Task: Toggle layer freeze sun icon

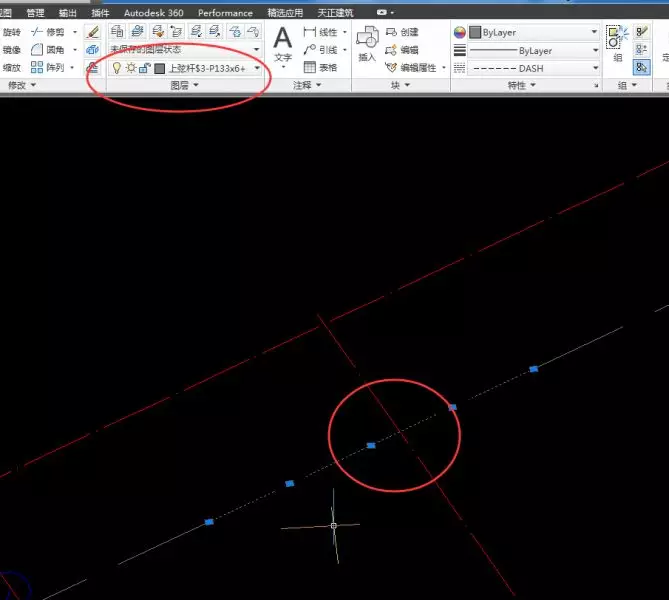Action: coord(130,68)
